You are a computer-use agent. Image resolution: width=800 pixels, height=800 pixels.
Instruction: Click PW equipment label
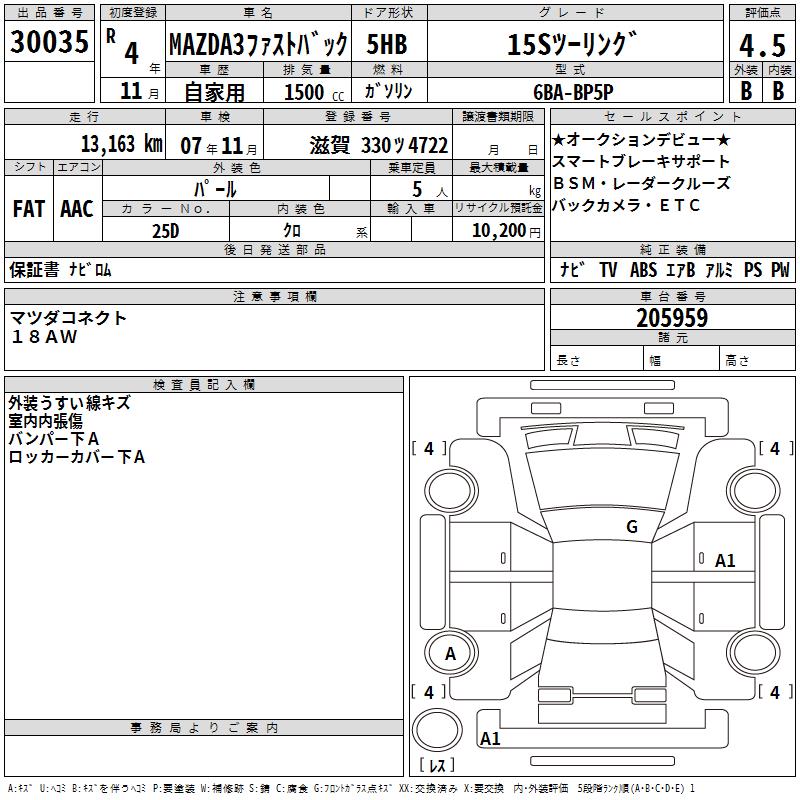780,269
